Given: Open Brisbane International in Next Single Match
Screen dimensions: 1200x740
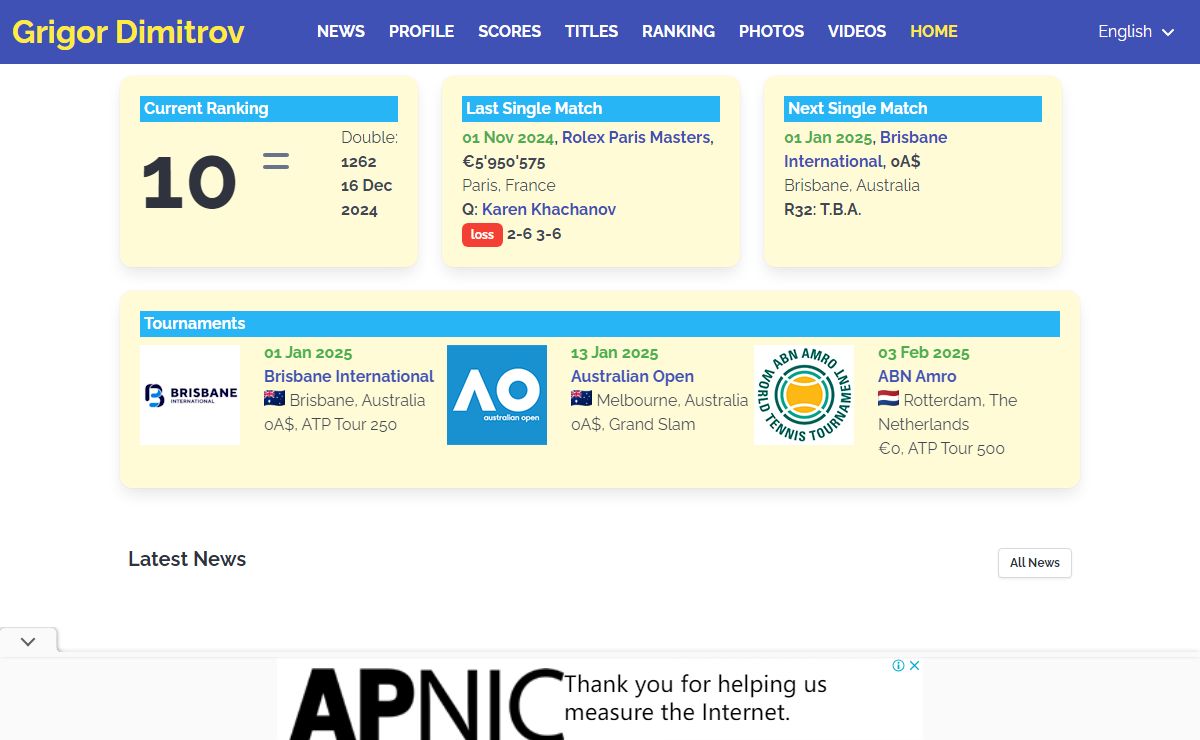Looking at the screenshot, I should click(x=866, y=149).
